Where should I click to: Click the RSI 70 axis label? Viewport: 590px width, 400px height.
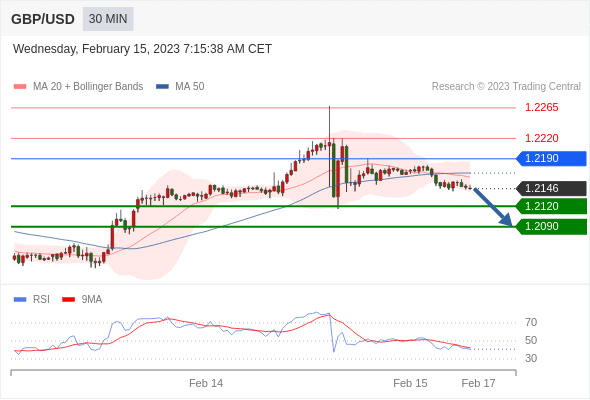(531, 322)
